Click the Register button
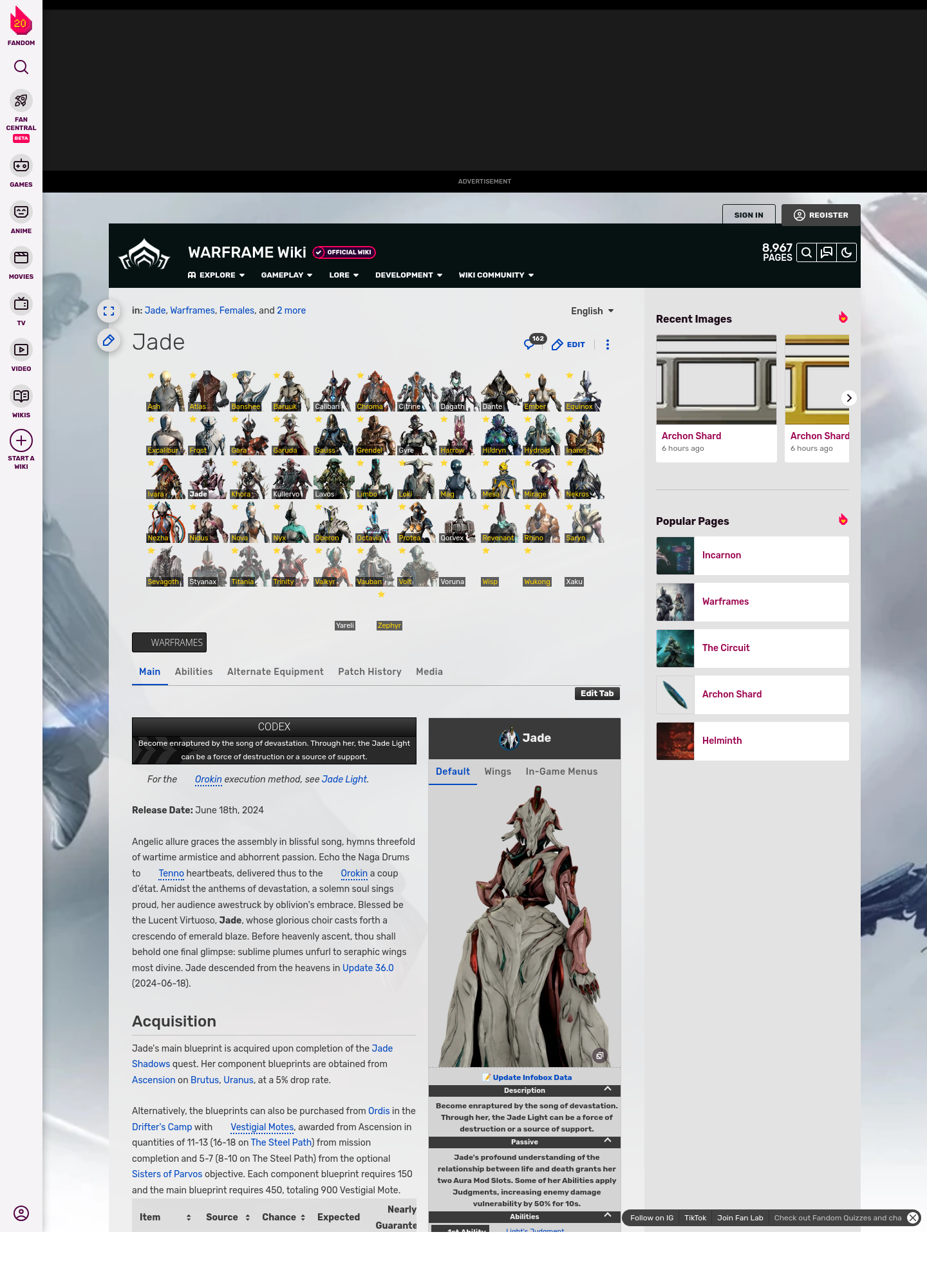The image size is (927, 1288). (x=821, y=215)
